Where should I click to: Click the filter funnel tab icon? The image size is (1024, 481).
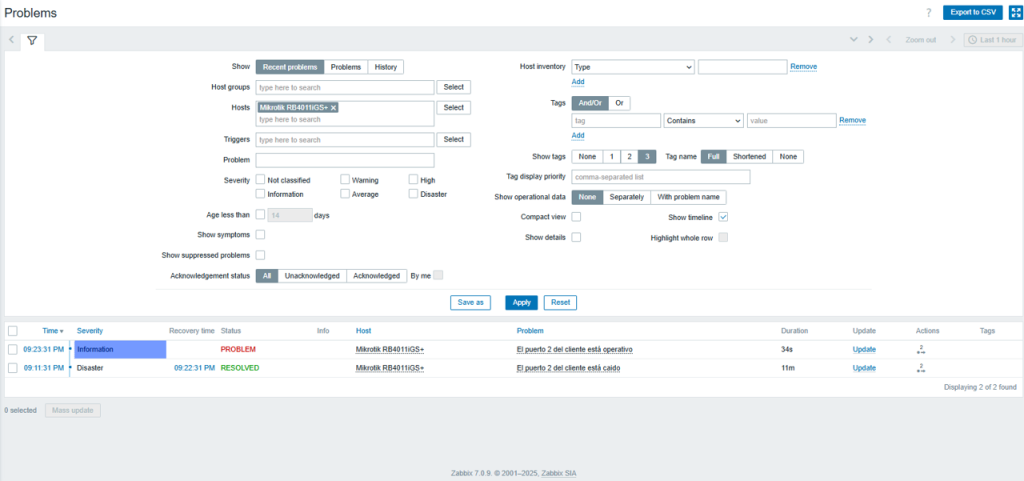[x=32, y=40]
